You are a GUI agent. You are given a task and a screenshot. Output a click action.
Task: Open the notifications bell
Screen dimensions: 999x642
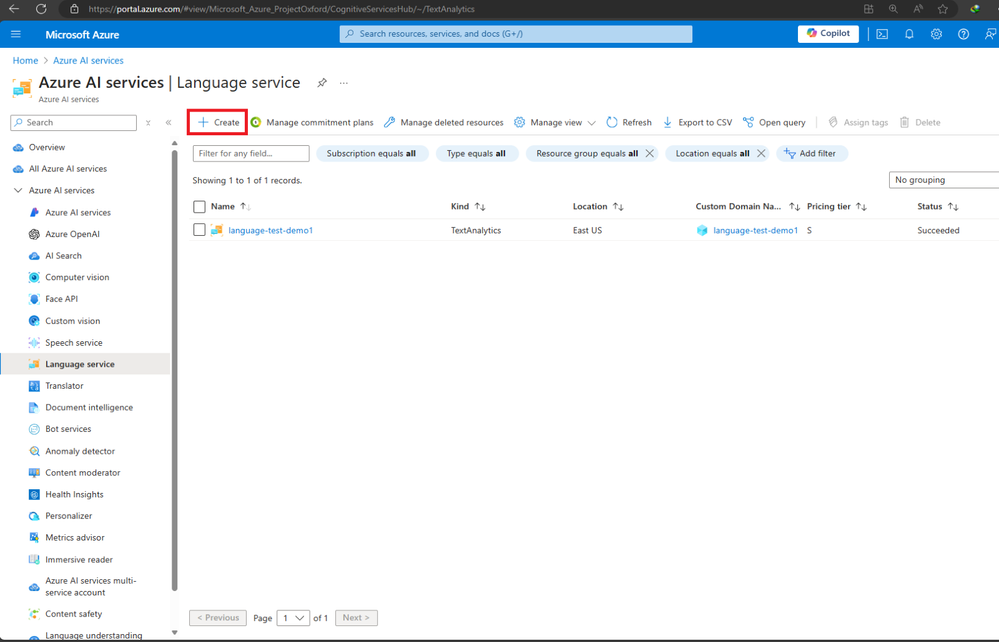909,34
